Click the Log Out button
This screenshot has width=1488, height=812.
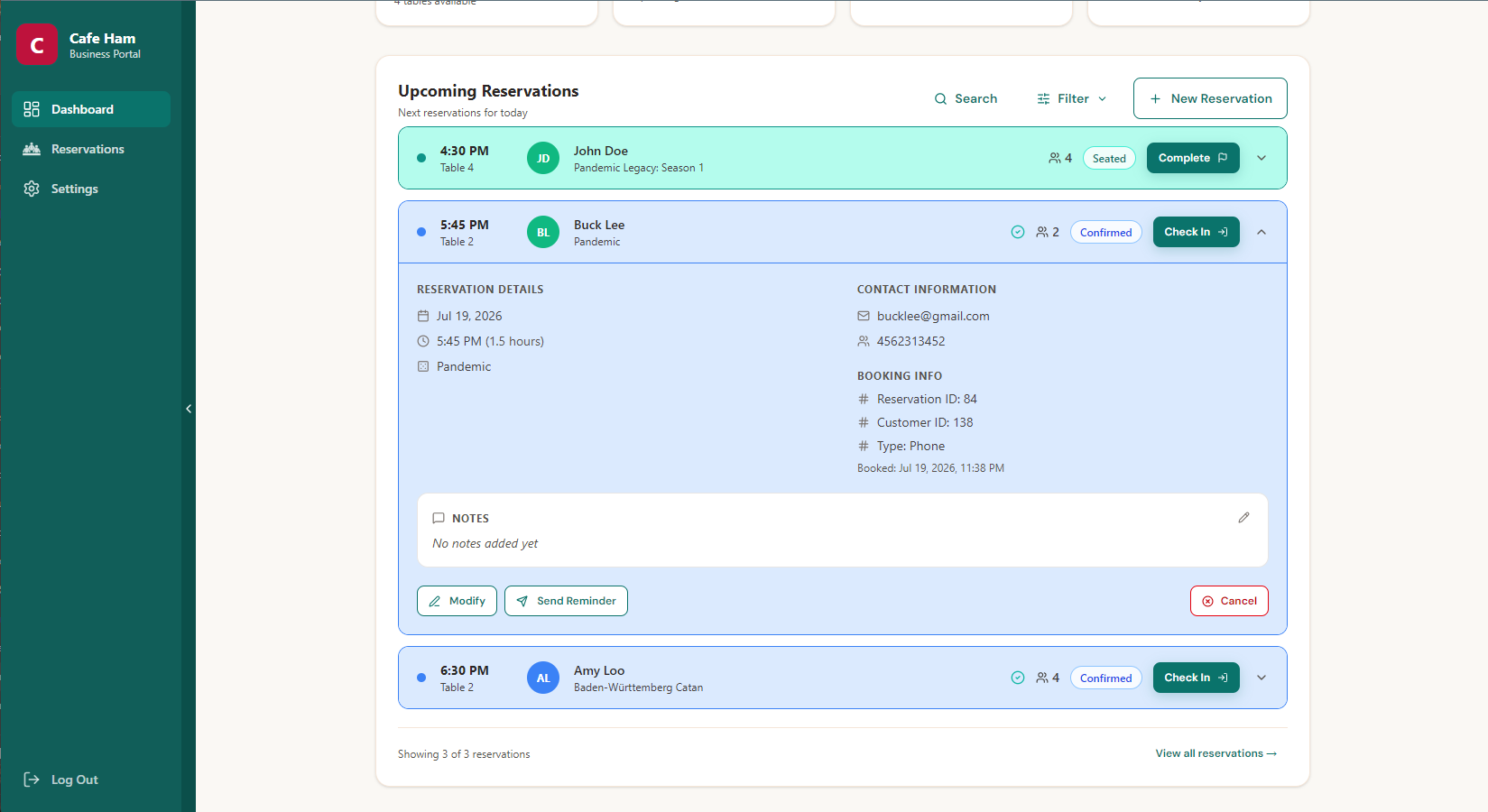point(61,780)
